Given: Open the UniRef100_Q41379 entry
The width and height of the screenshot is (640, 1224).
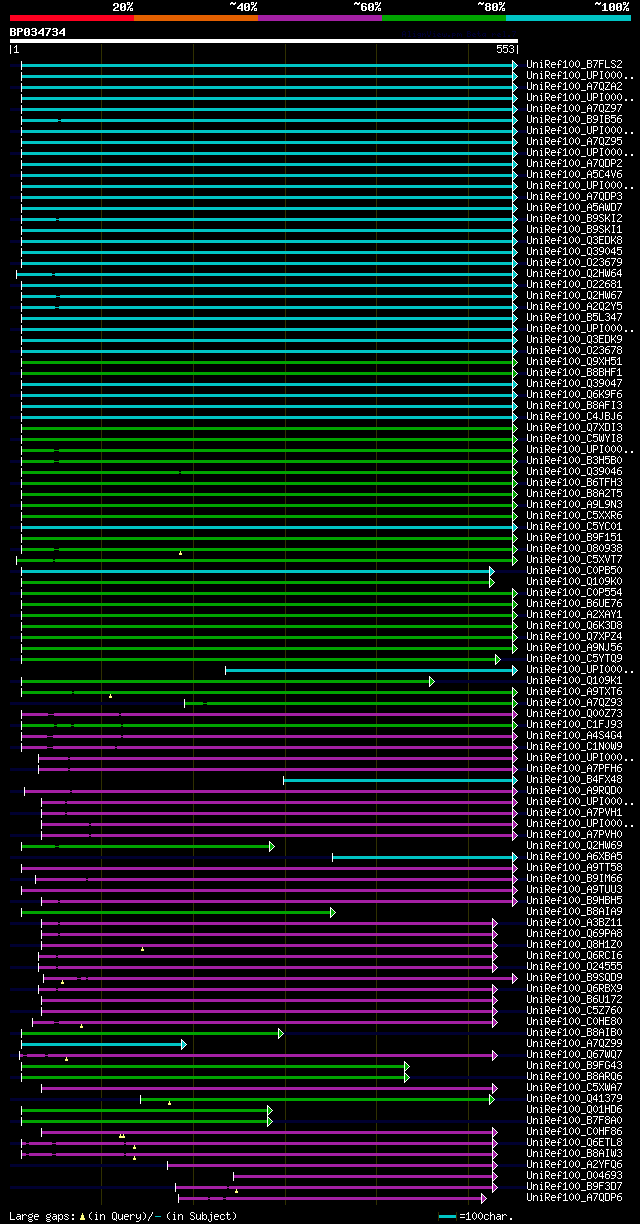Looking at the screenshot, I should click(x=575, y=1099).
